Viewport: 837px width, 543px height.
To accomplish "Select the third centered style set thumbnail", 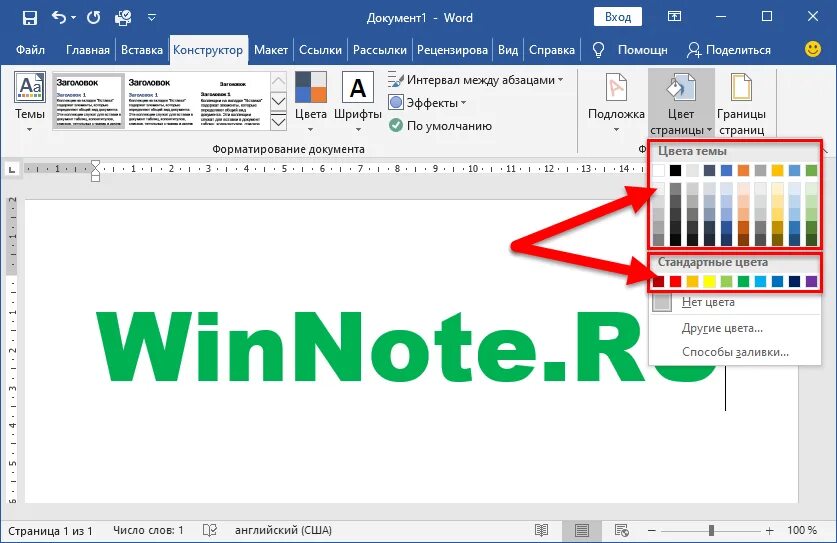I will [x=233, y=101].
